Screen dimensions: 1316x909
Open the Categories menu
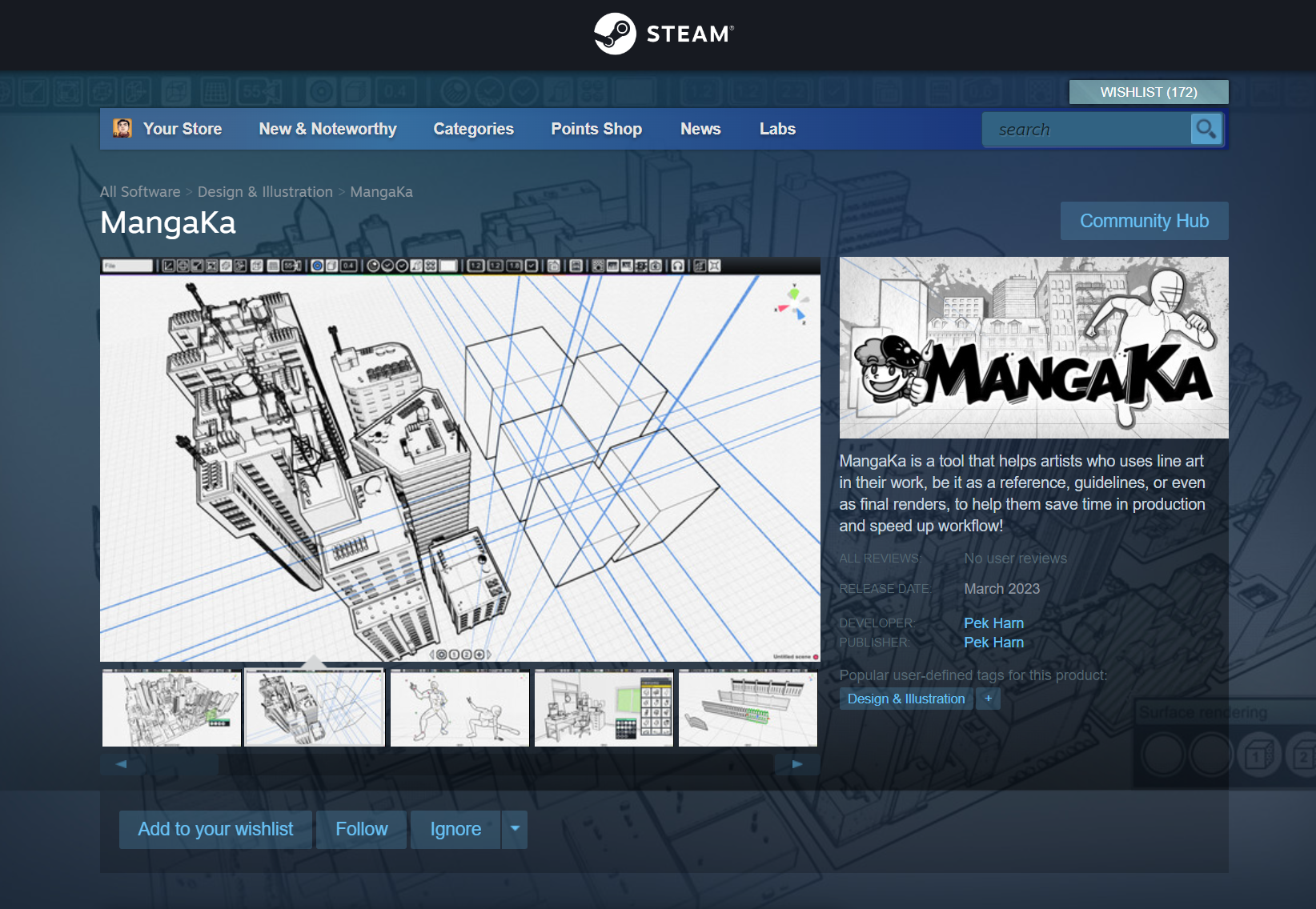tap(473, 129)
